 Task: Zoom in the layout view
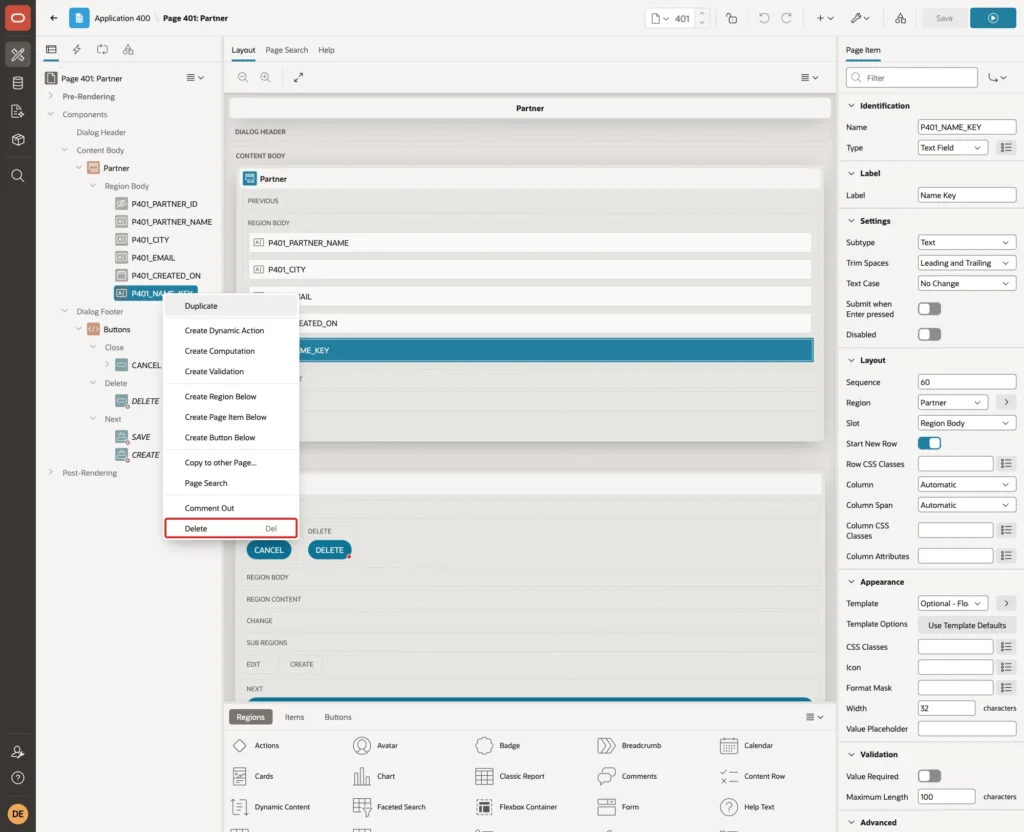point(265,77)
